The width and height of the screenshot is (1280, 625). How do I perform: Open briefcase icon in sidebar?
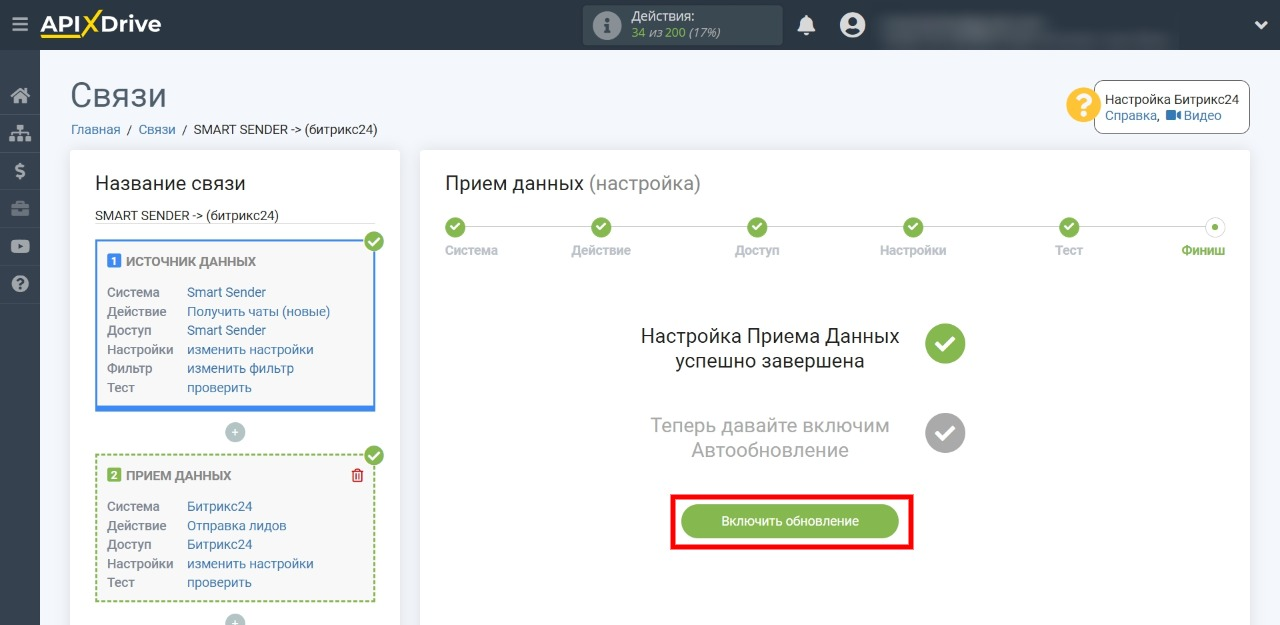pos(20,209)
